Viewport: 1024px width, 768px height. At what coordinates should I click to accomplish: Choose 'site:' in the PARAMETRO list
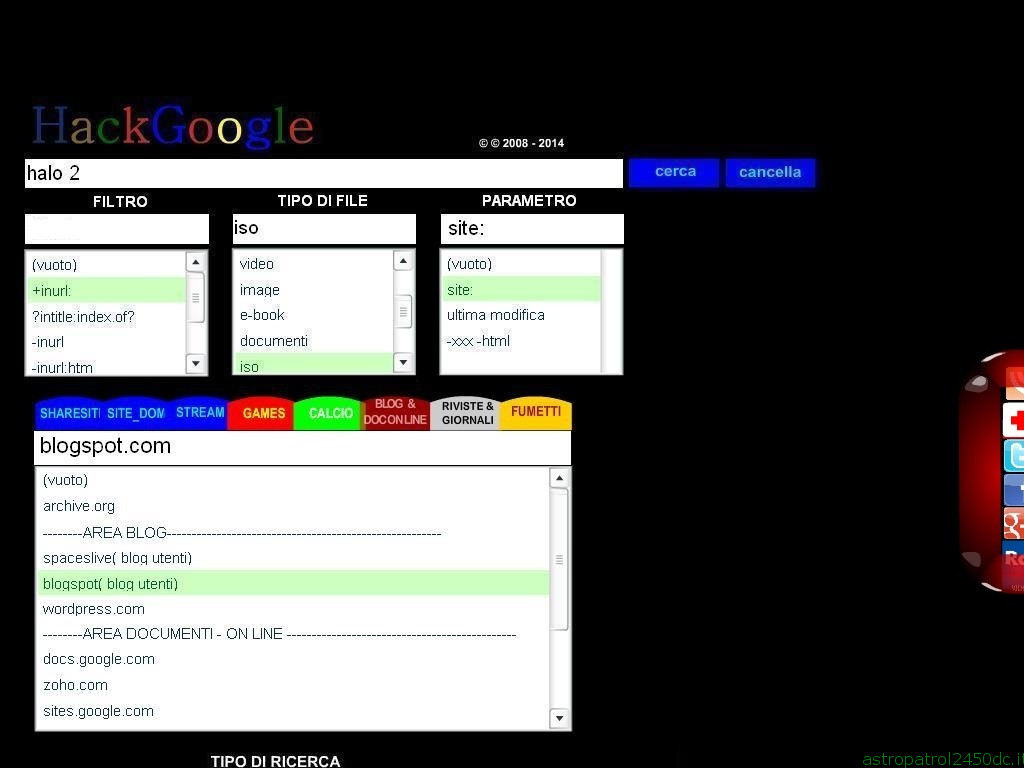[521, 289]
